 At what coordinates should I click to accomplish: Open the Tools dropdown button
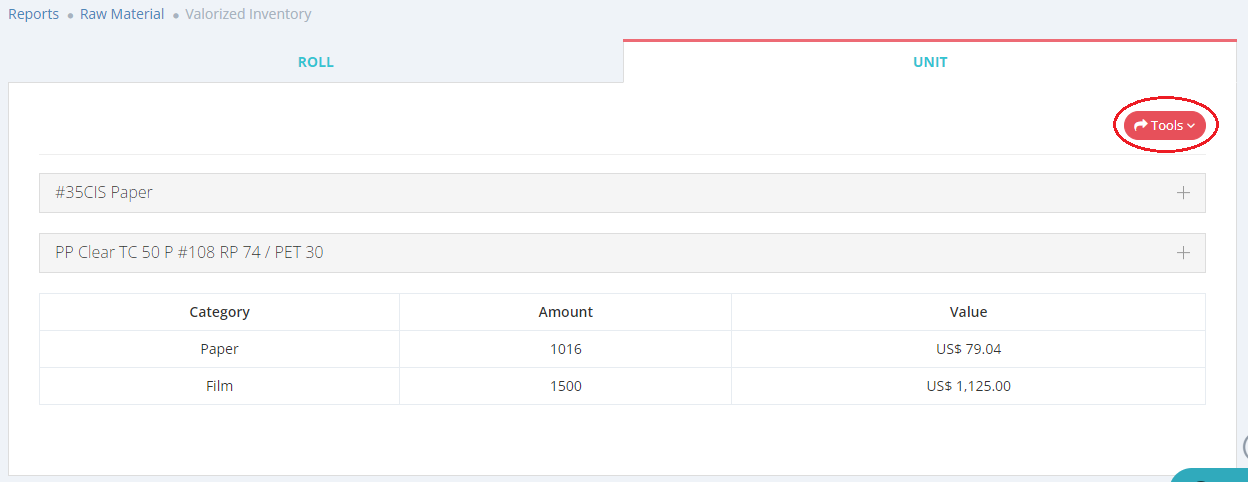click(x=1164, y=126)
